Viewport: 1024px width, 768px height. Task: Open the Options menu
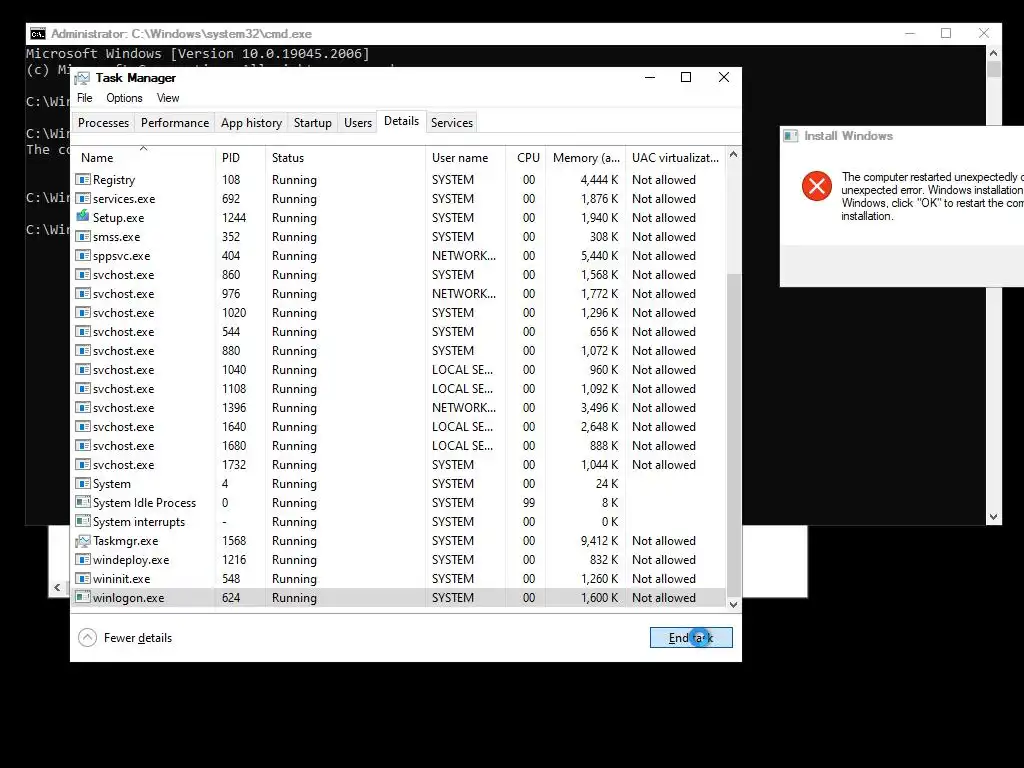[x=124, y=98]
